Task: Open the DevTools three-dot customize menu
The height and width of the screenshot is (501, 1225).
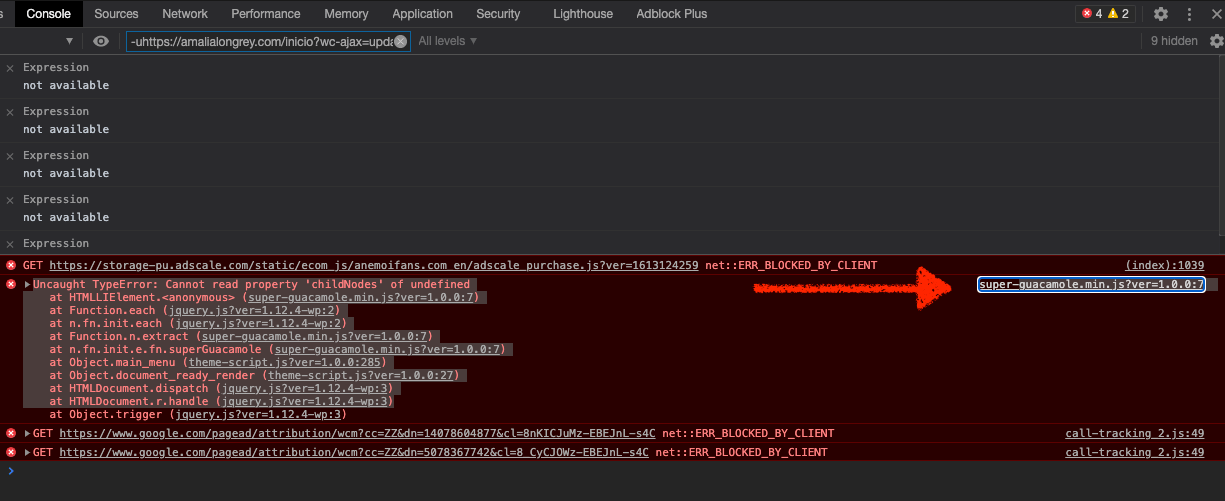Action: 1189,14
